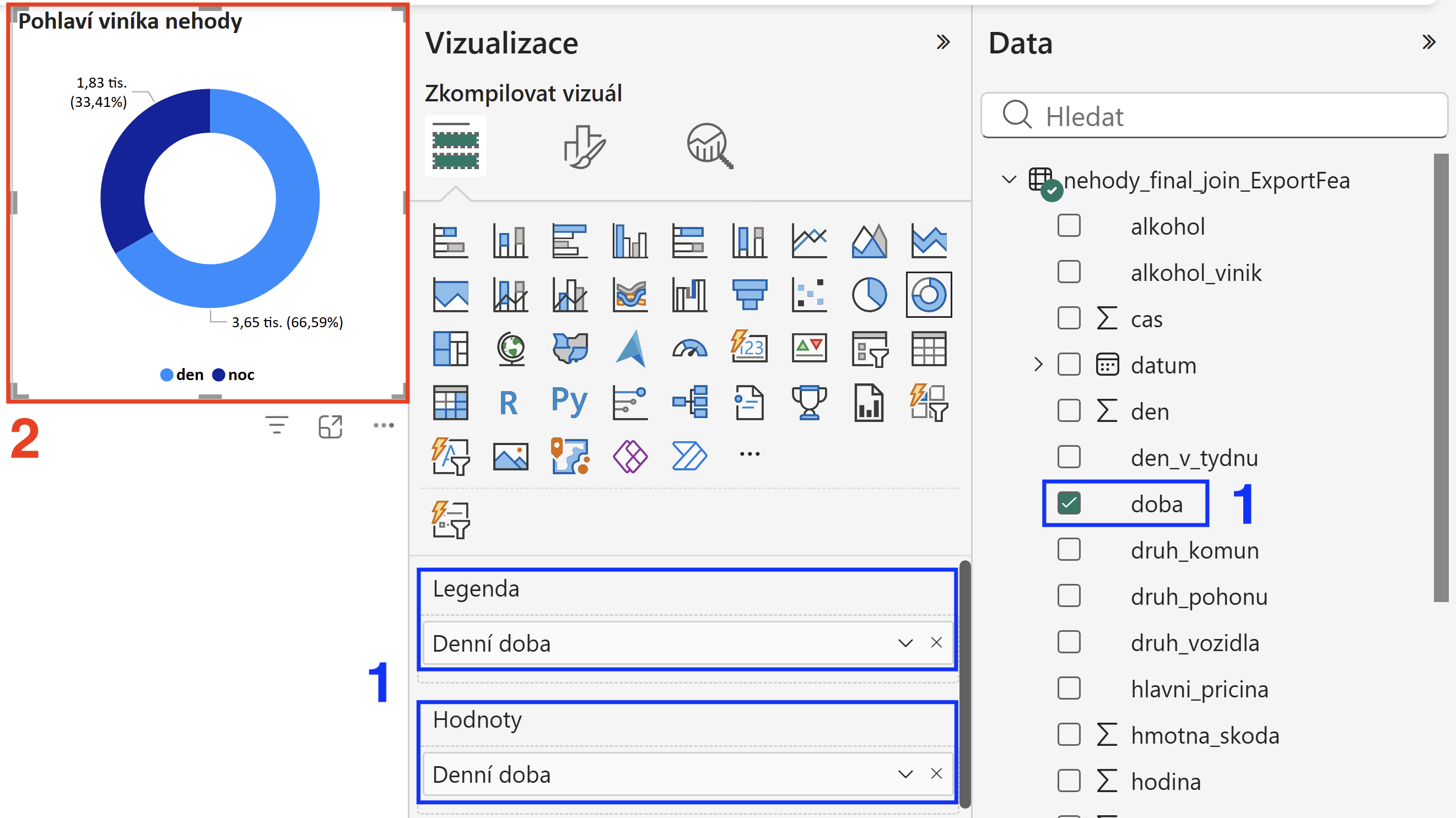Screen dimensions: 1456x818
Task: Select the pie chart visual icon
Action: [869, 294]
